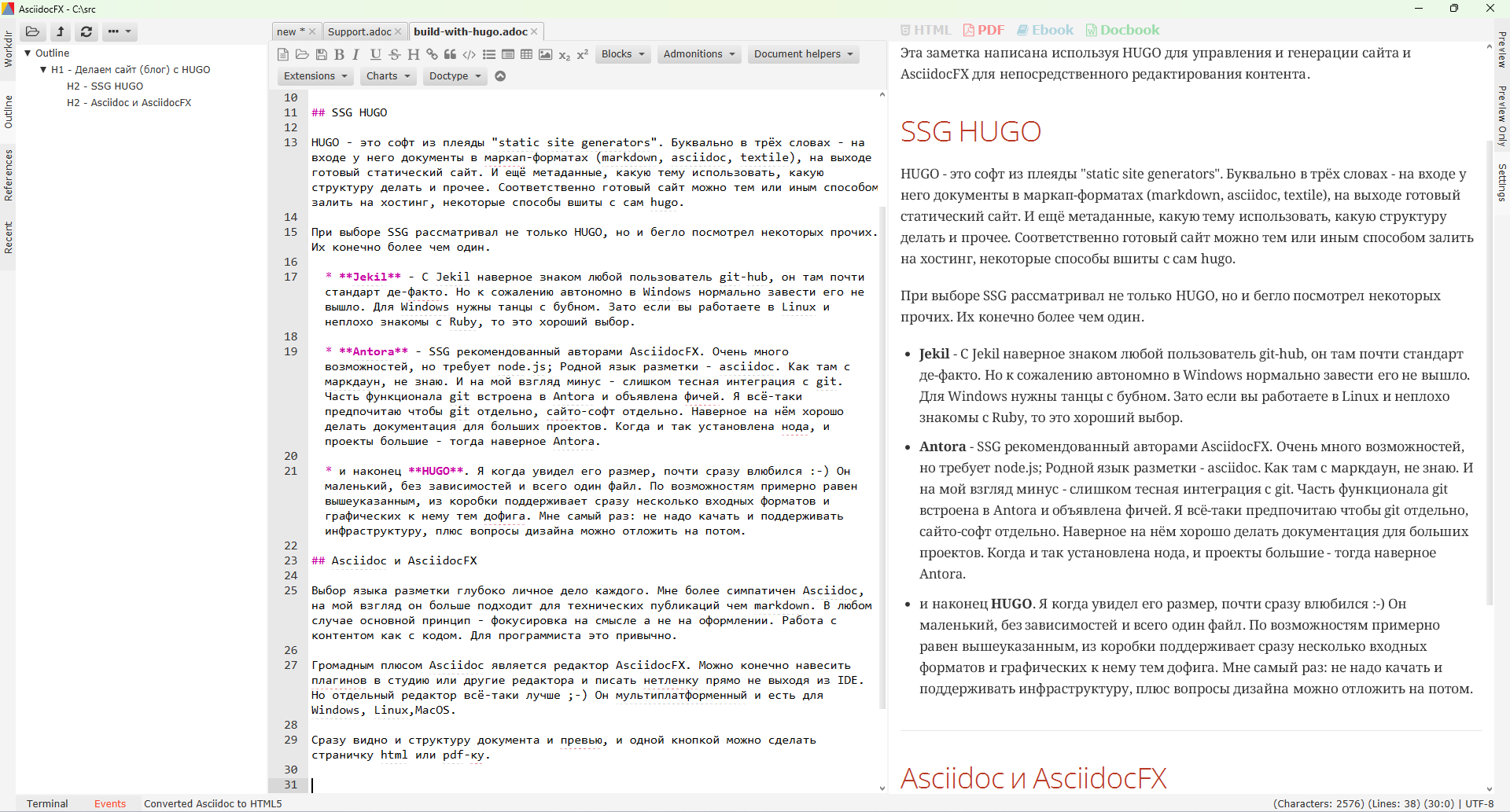Image resolution: width=1510 pixels, height=812 pixels.
Task: Switch to the Support.adoc tab
Action: pyautogui.click(x=359, y=32)
